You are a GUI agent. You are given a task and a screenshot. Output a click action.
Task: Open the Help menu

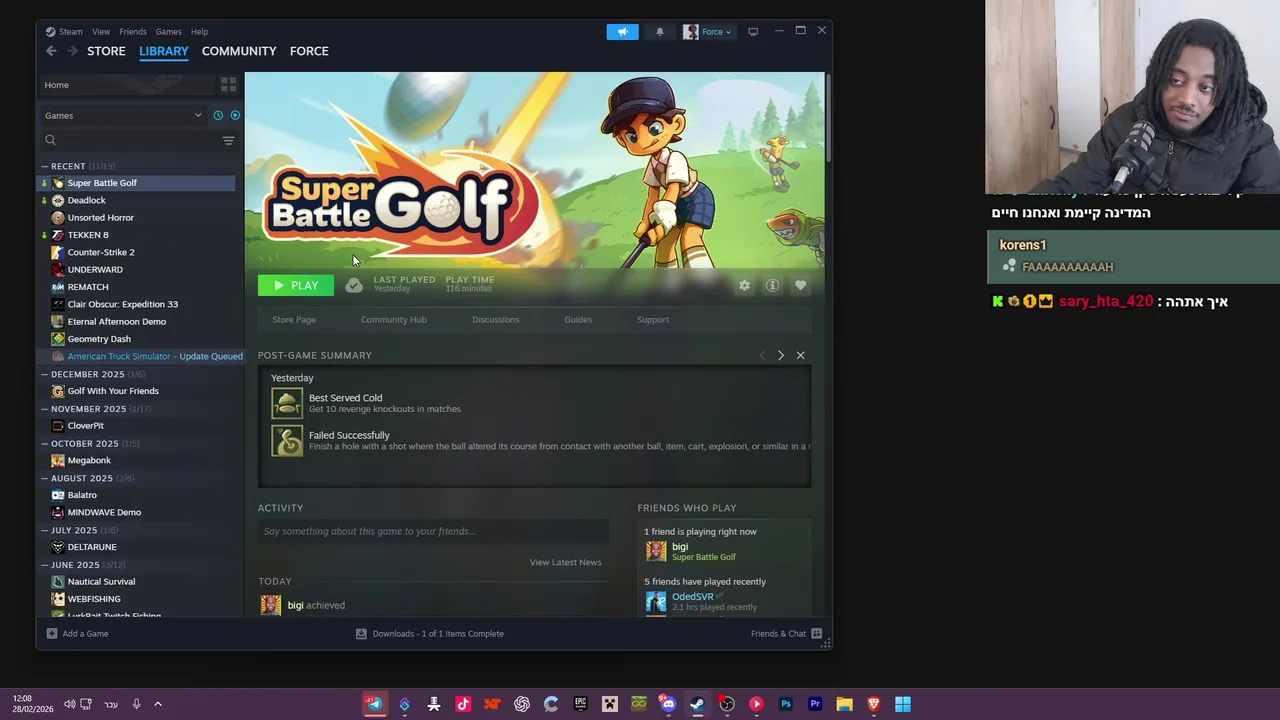199,31
